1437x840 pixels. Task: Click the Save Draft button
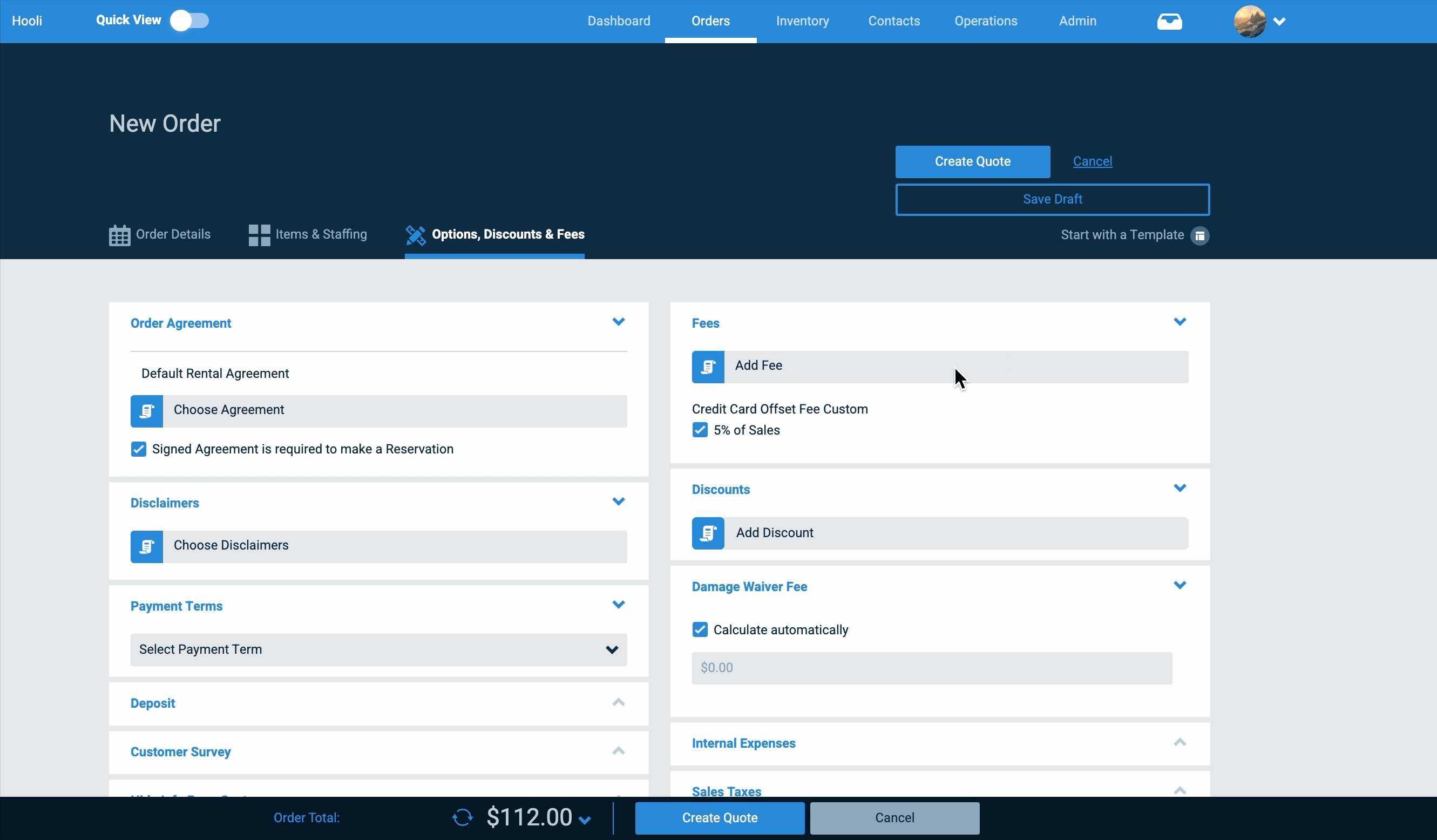[x=1052, y=200]
